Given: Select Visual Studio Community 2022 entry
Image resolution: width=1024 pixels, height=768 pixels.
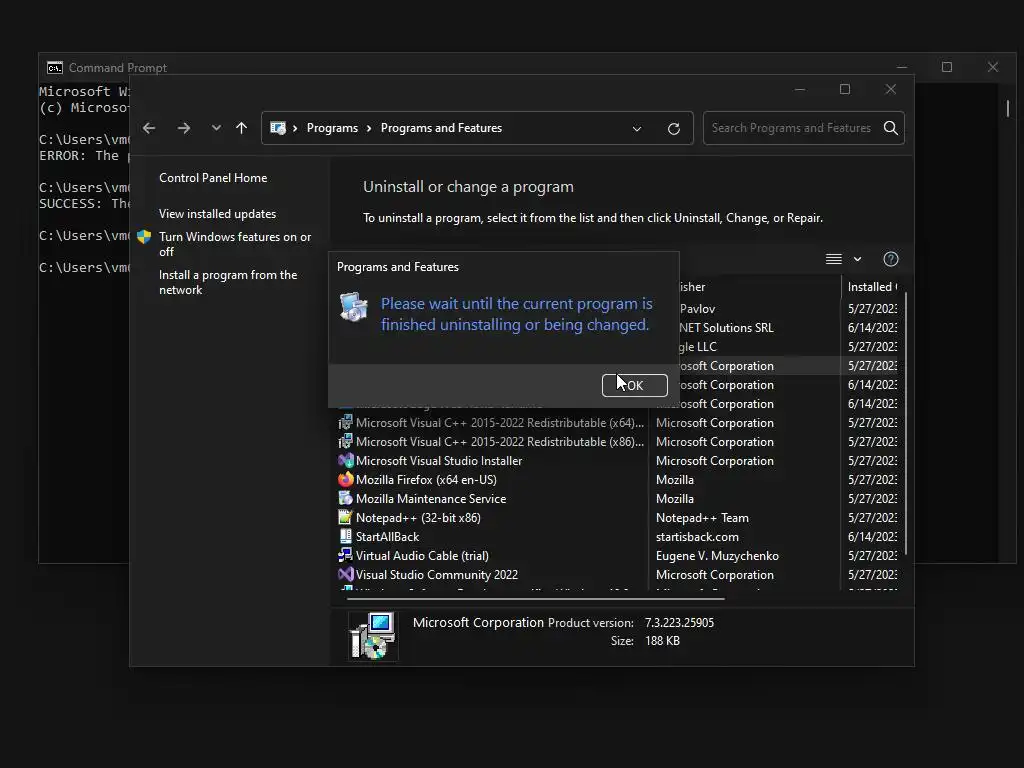Looking at the screenshot, I should tap(436, 574).
